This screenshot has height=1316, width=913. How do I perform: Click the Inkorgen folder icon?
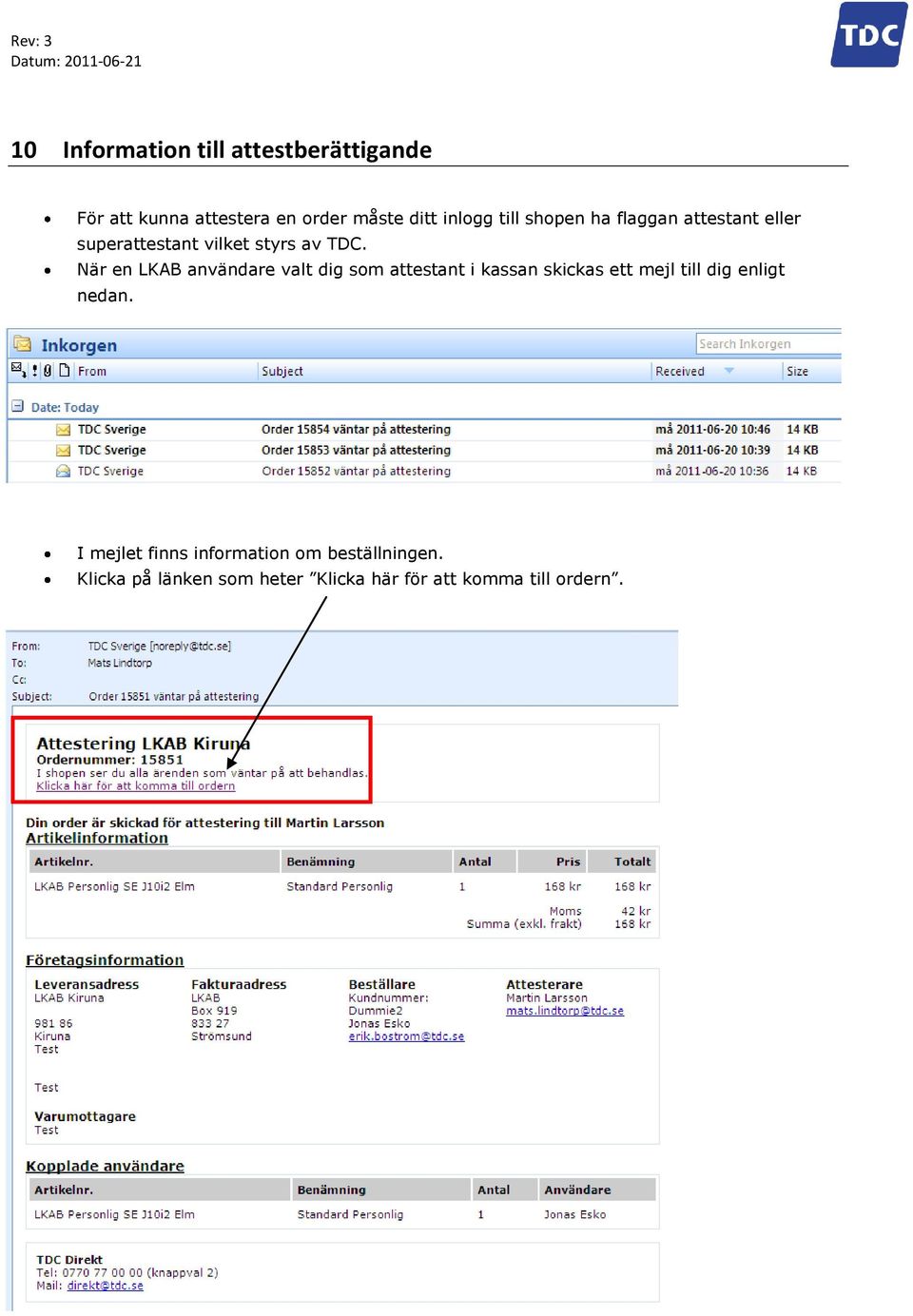[x=22, y=344]
